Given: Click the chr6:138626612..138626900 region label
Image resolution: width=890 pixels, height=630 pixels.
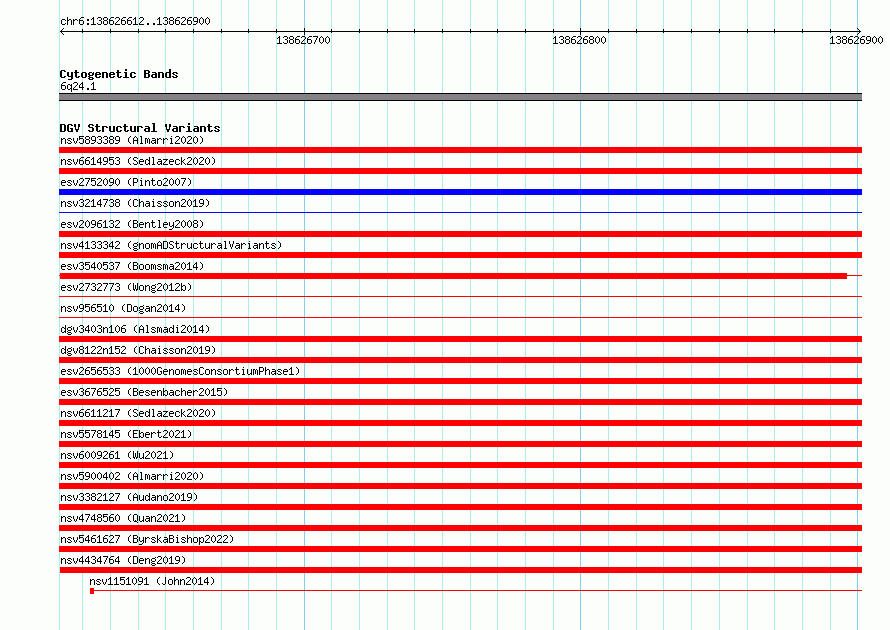Looking at the screenshot, I should [x=135, y=21].
